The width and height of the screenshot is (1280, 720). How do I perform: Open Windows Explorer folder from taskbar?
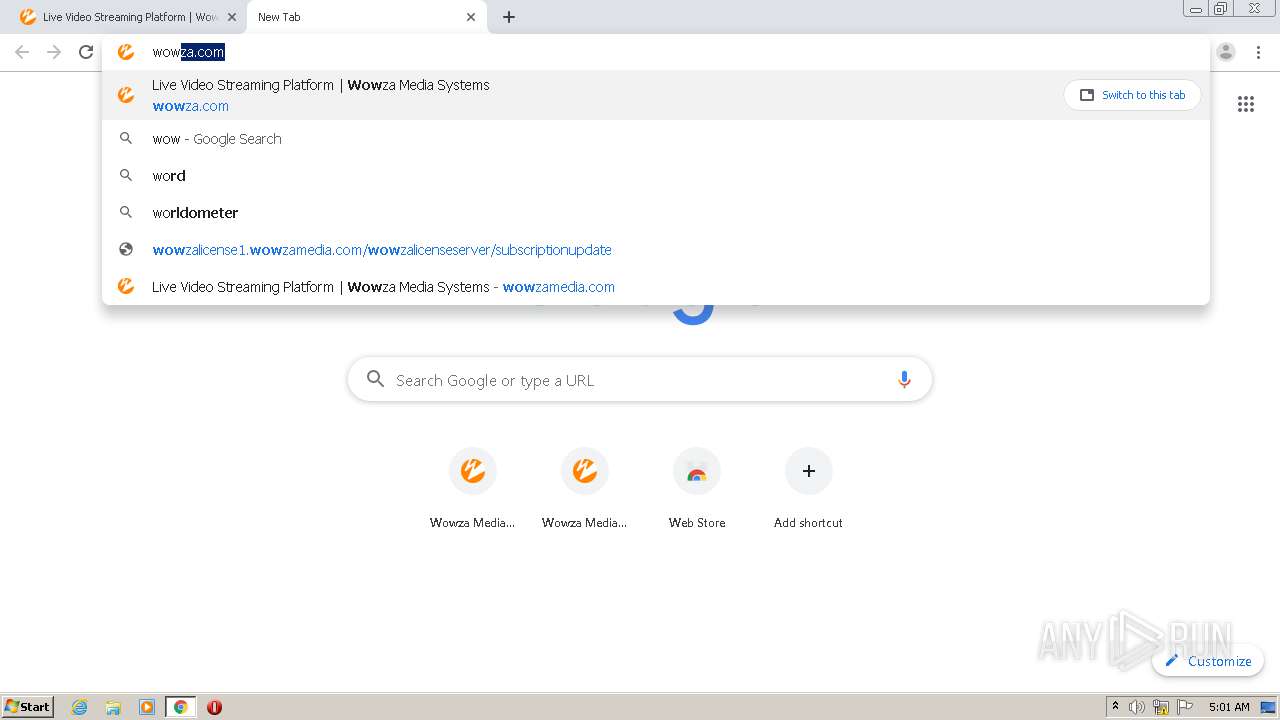pyautogui.click(x=113, y=707)
